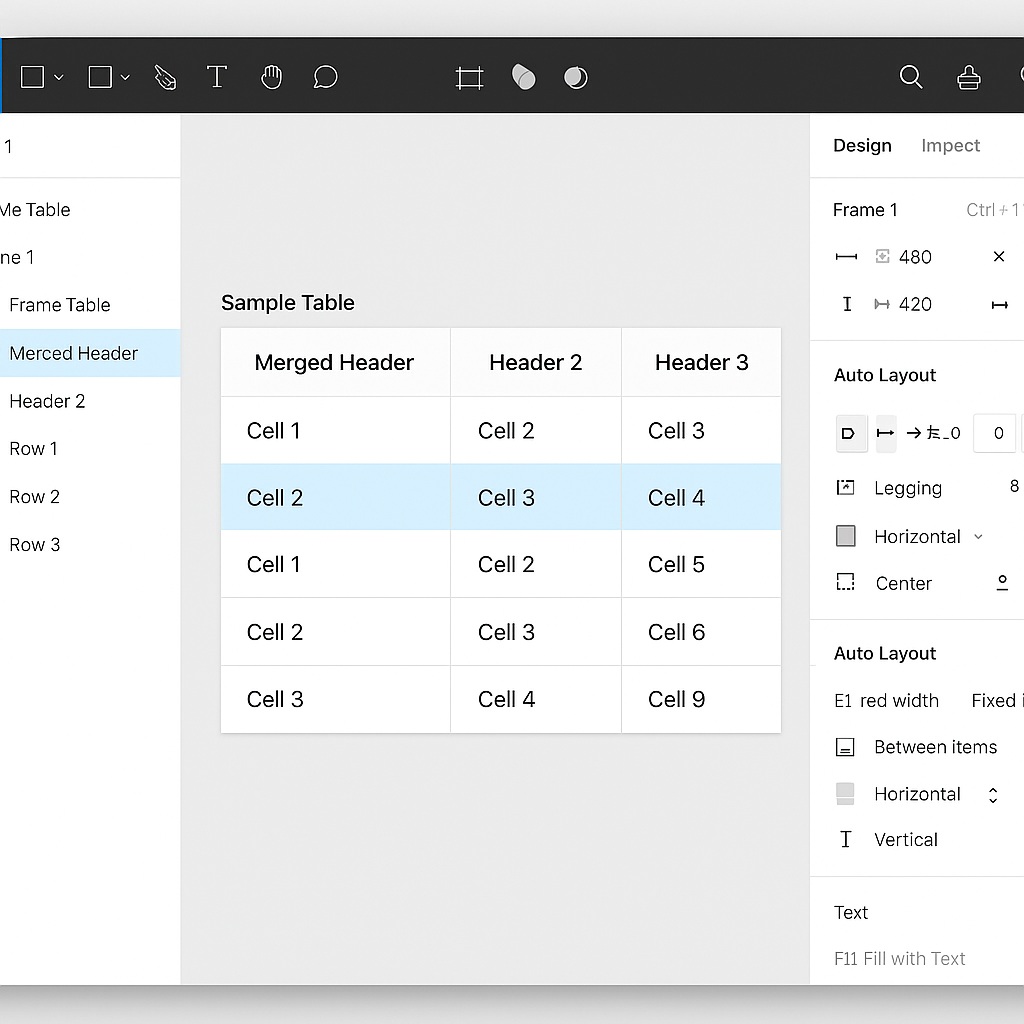Switch to the Impect tab

pos(950,145)
